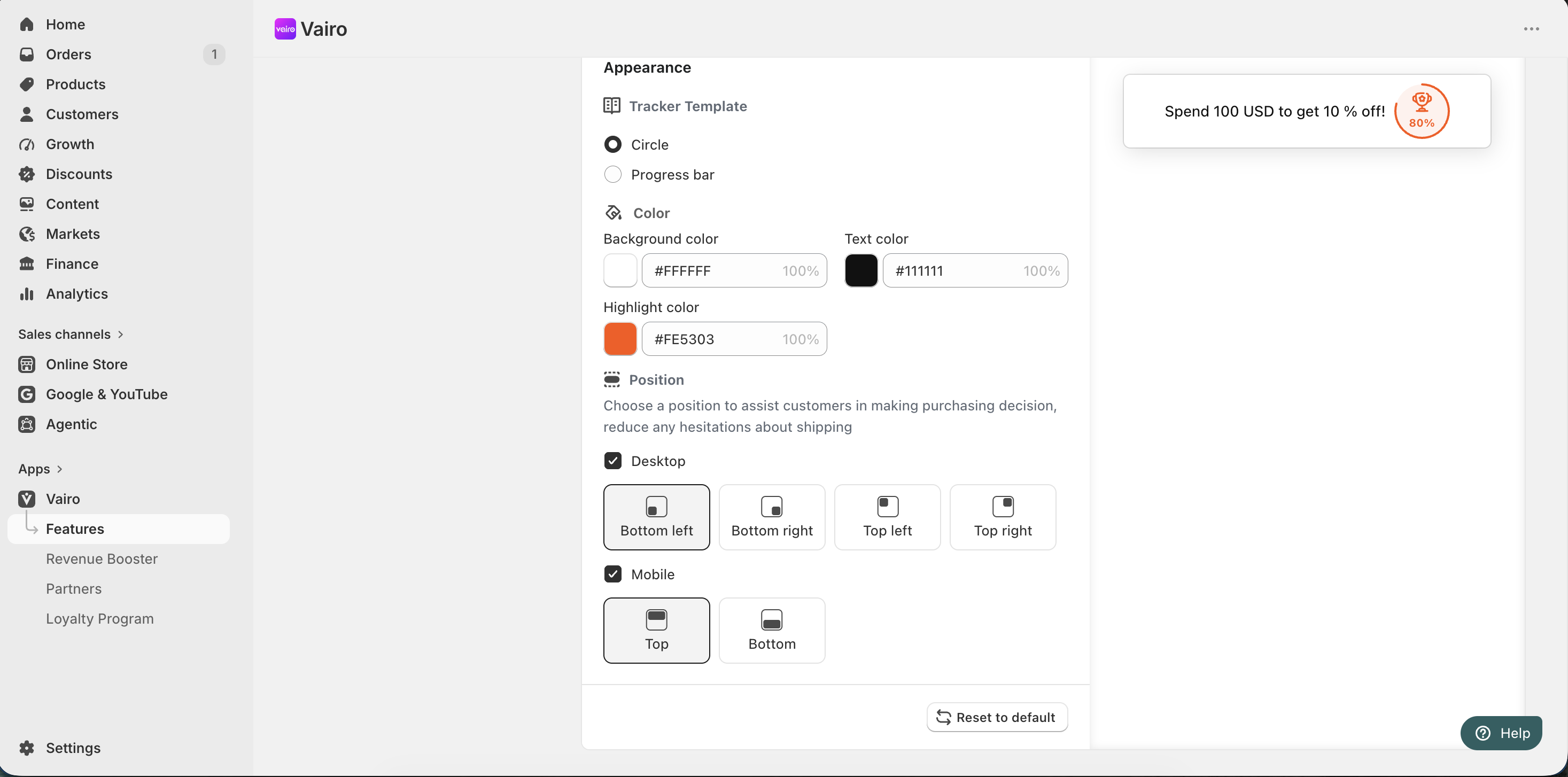Open the Discounts icon in the sidebar

pos(26,174)
